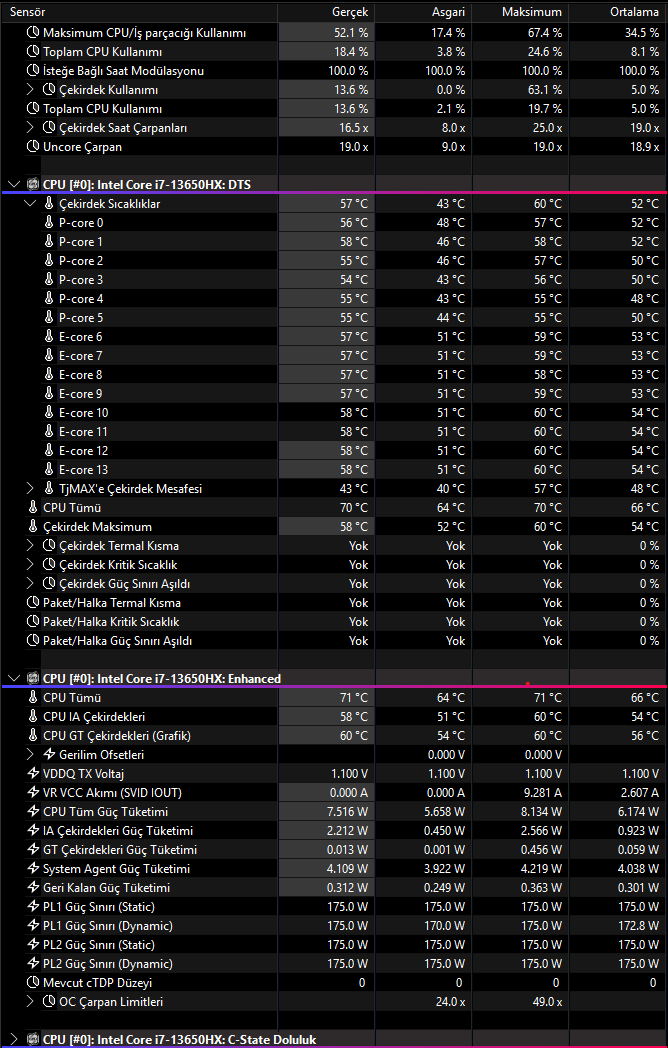Expand the C-State Doluluk sensor group

tap(14, 1039)
